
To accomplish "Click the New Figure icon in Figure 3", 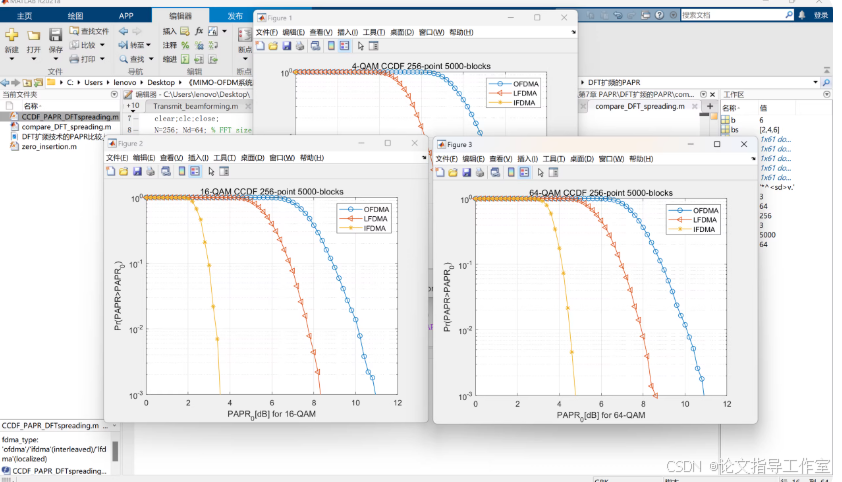I will tap(440, 172).
